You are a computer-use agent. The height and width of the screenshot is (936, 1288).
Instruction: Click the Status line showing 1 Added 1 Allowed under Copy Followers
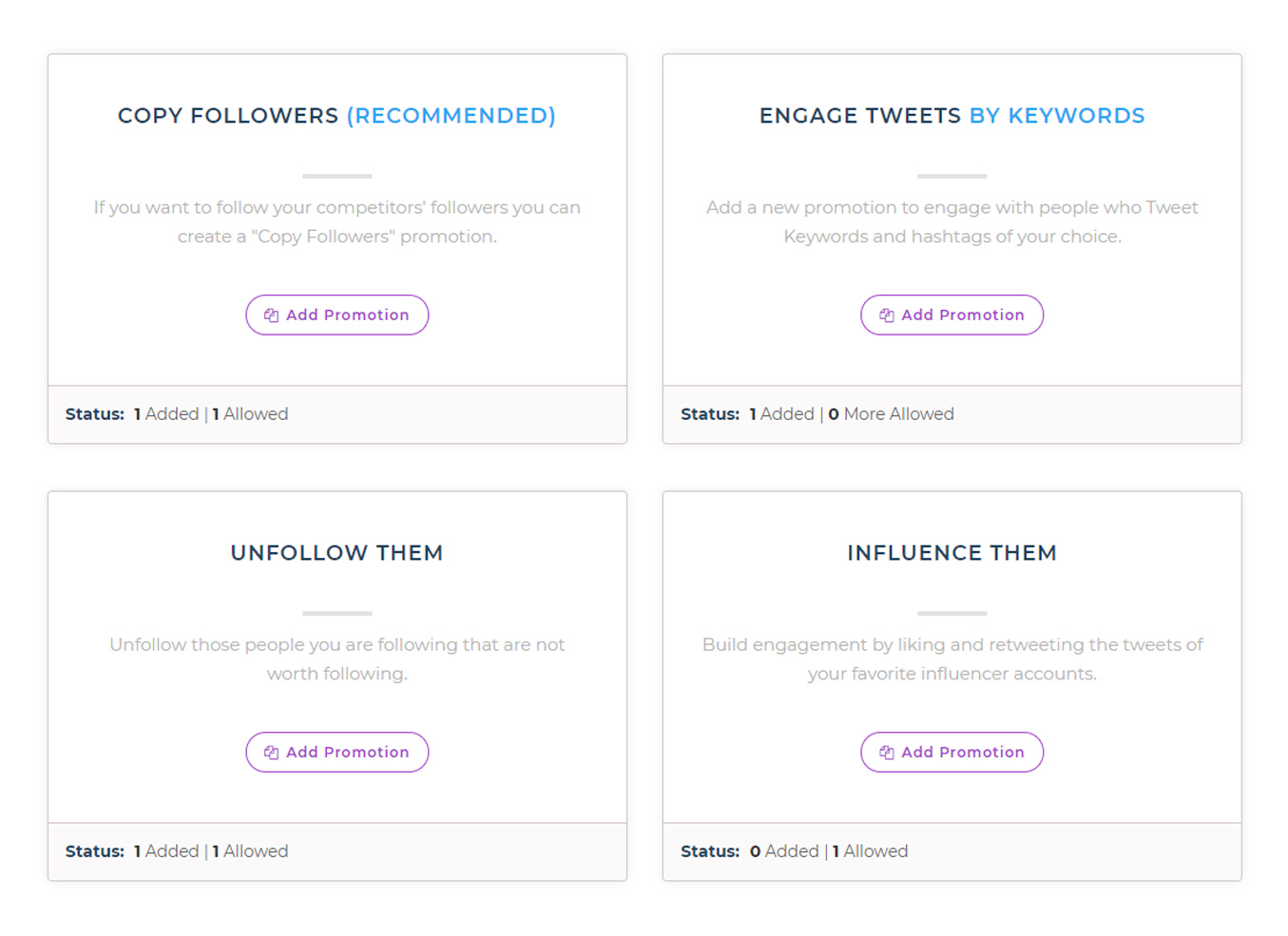pos(177,413)
